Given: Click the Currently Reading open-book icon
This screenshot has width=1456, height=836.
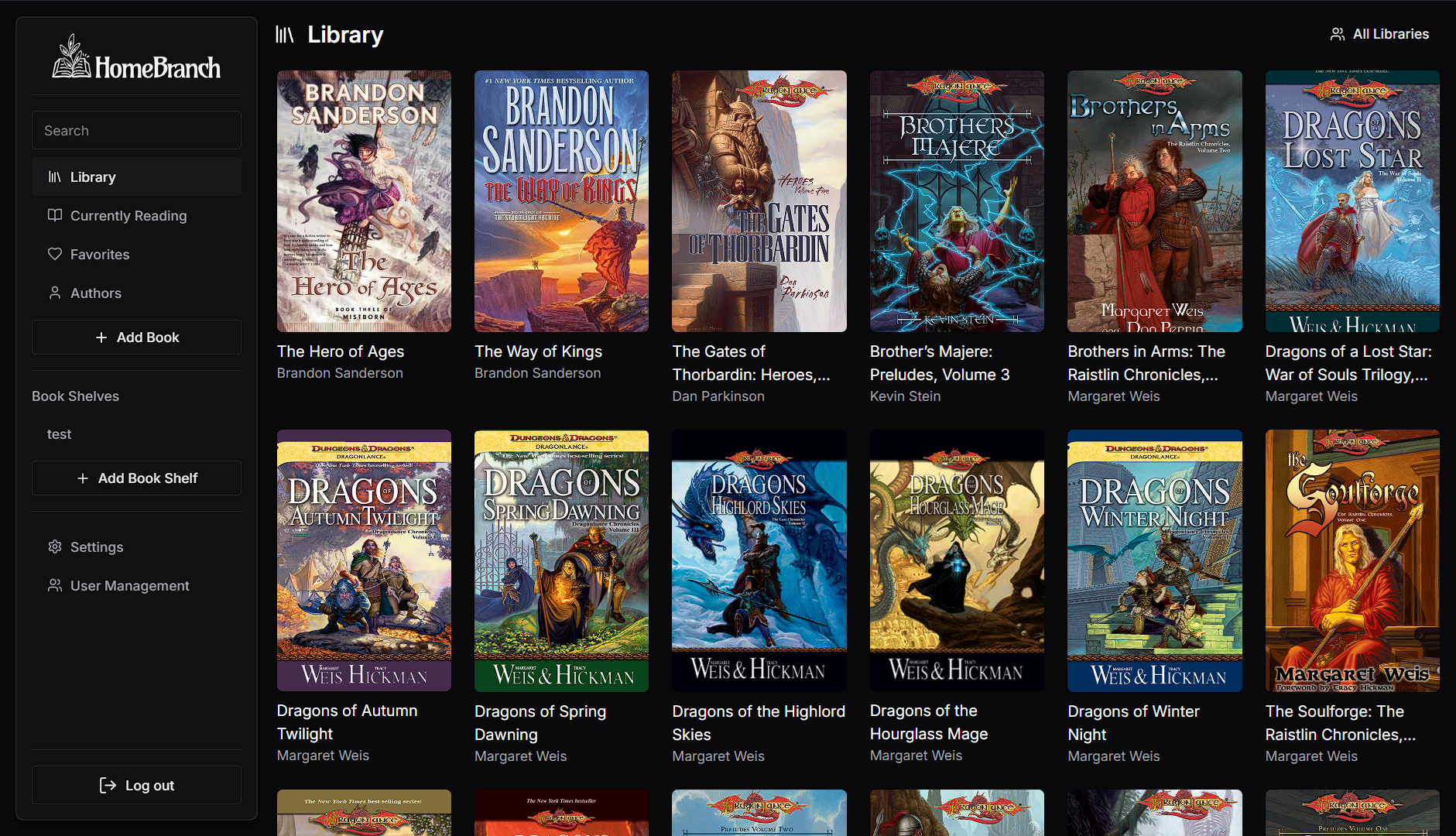Looking at the screenshot, I should coord(54,215).
